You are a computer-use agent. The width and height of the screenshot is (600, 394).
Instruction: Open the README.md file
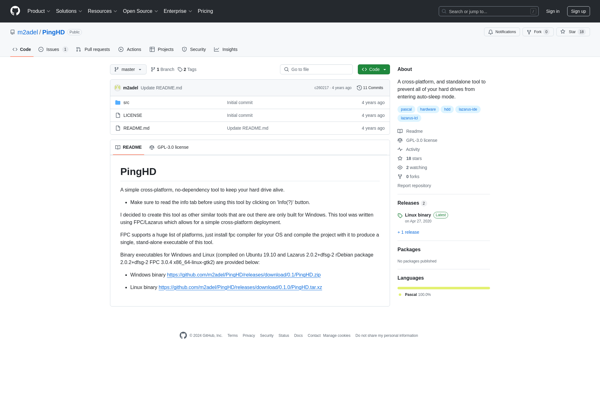pos(136,128)
